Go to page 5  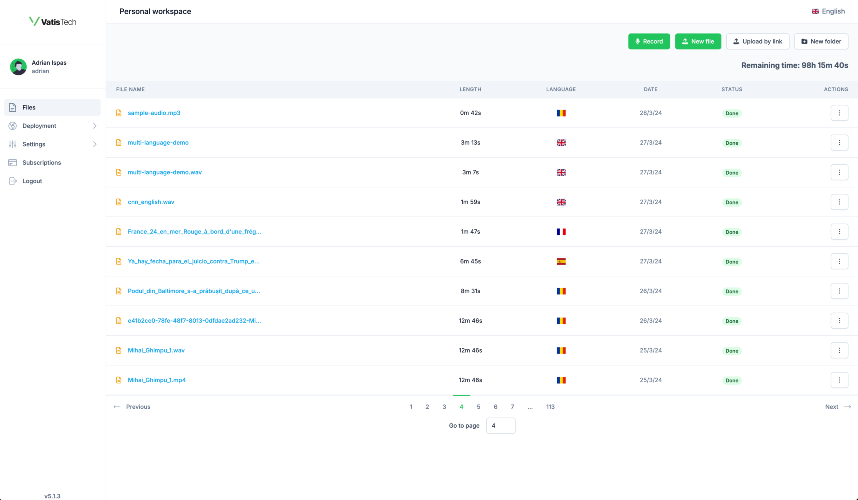coord(478,407)
